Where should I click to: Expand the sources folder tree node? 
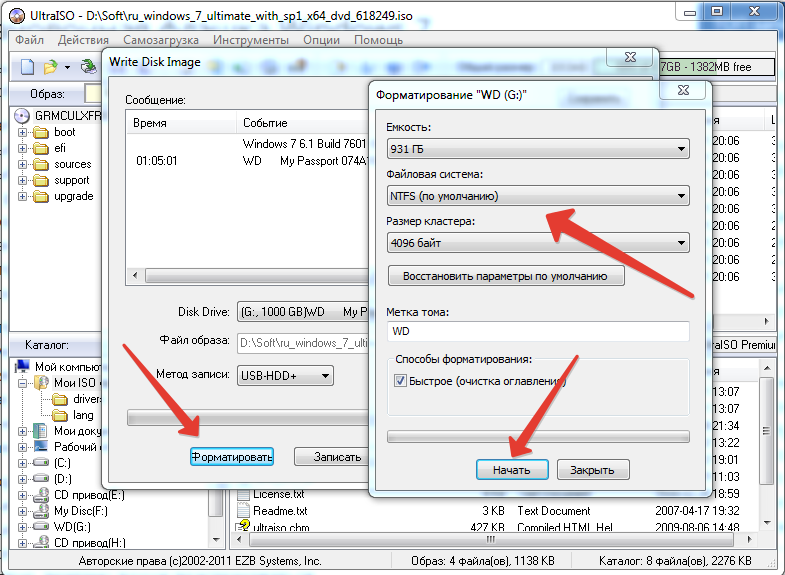(22, 165)
